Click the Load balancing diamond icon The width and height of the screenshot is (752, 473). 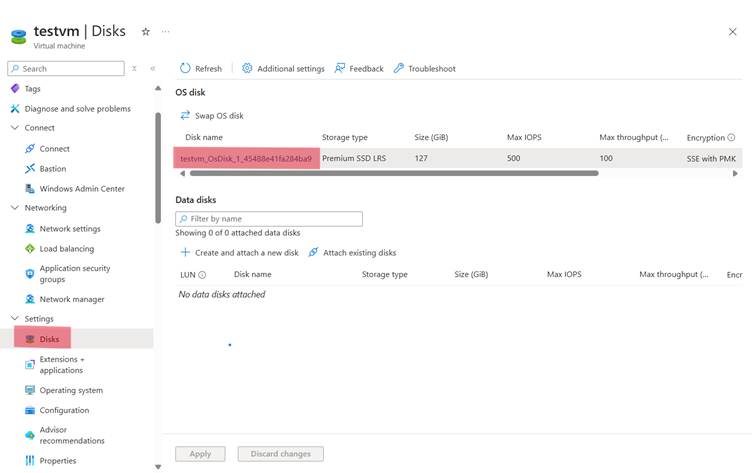[30, 248]
